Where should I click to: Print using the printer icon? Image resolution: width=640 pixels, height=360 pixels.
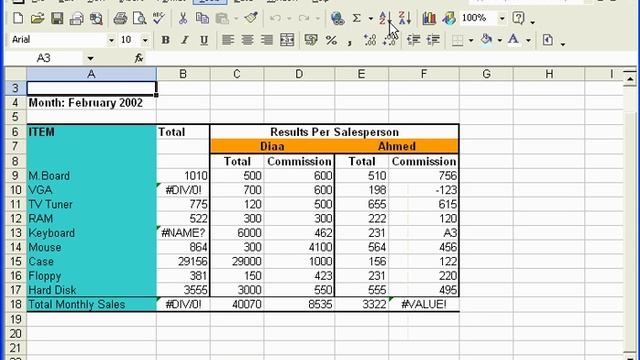(120, 18)
